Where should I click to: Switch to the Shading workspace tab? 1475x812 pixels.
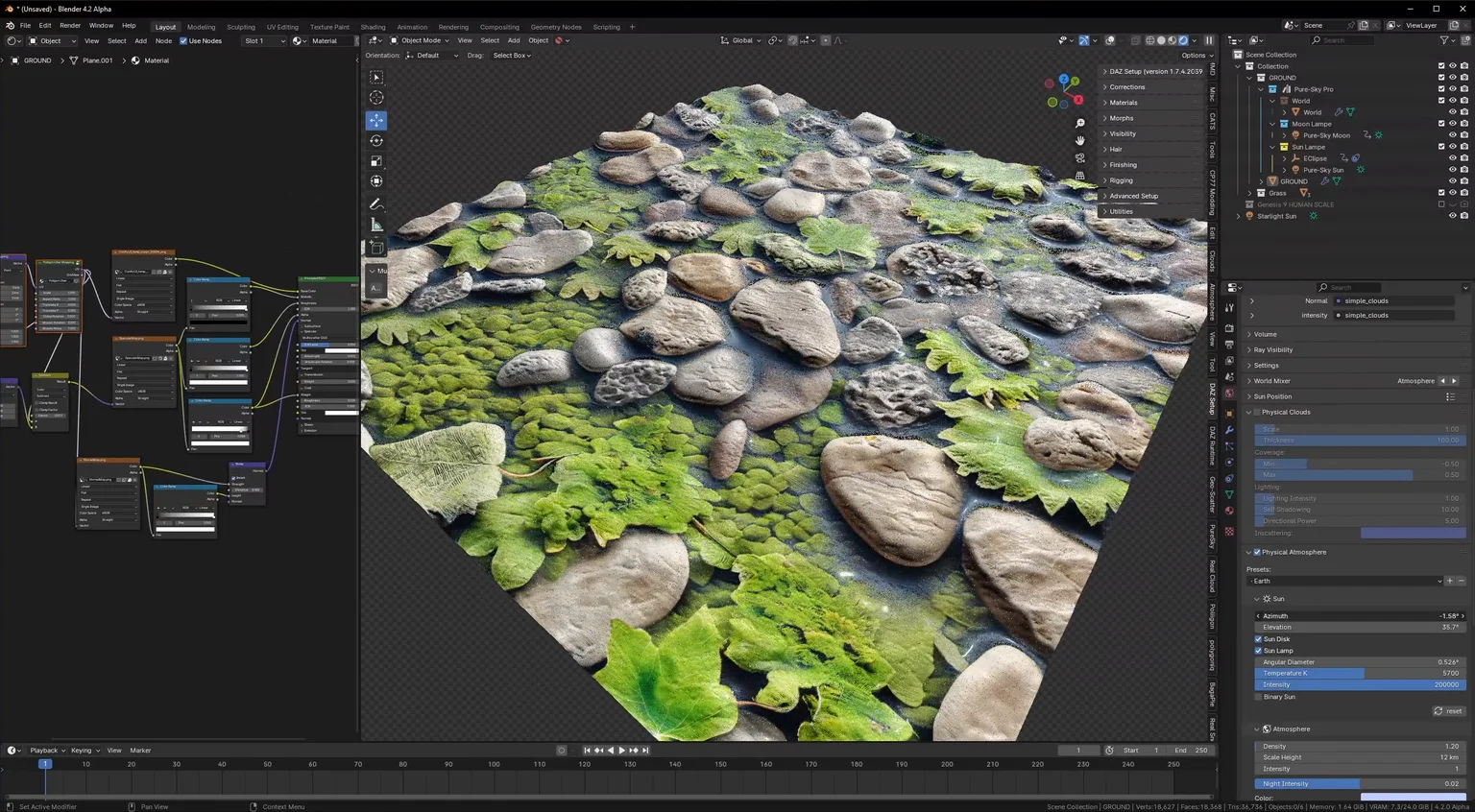(373, 27)
